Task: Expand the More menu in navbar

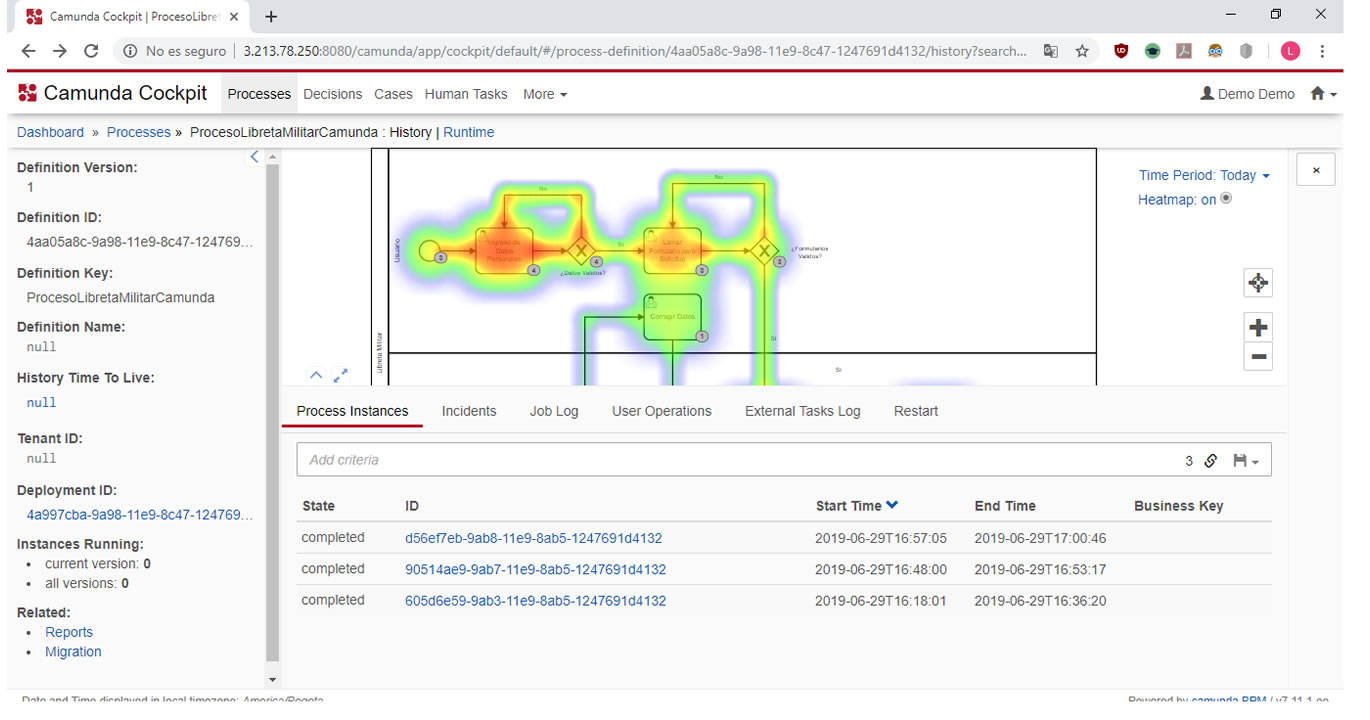Action: point(545,94)
